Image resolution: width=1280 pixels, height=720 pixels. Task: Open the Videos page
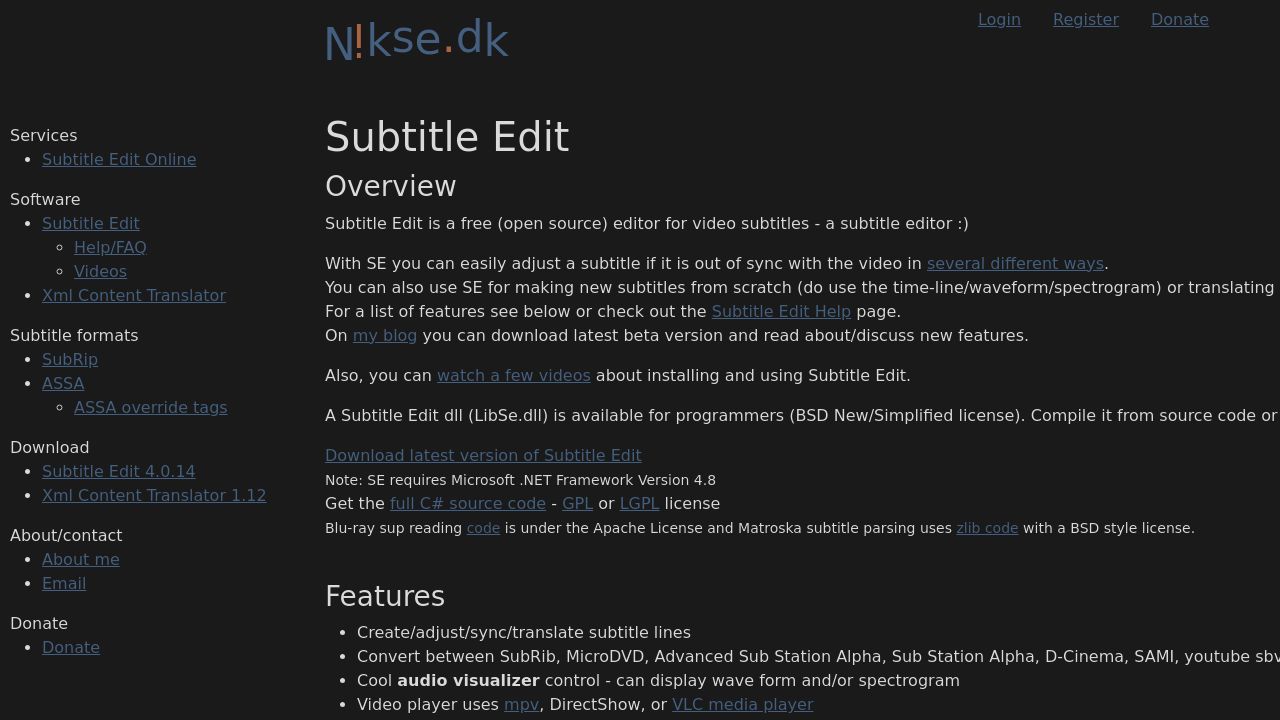(100, 271)
